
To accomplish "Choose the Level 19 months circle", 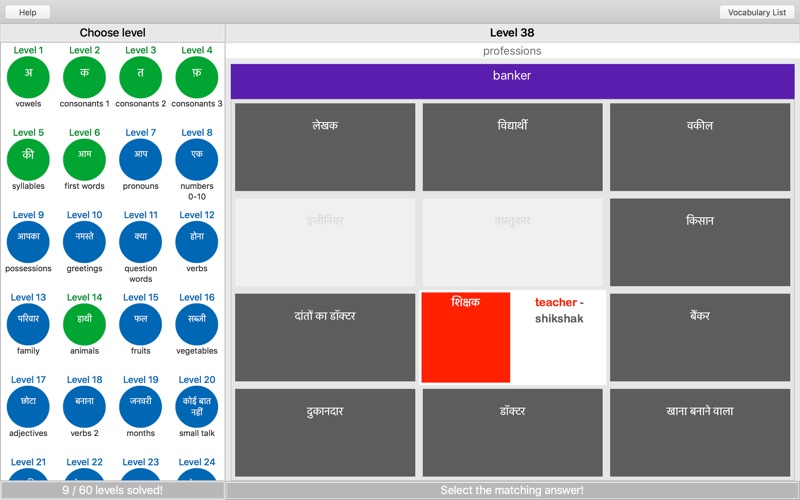I will [x=140, y=407].
